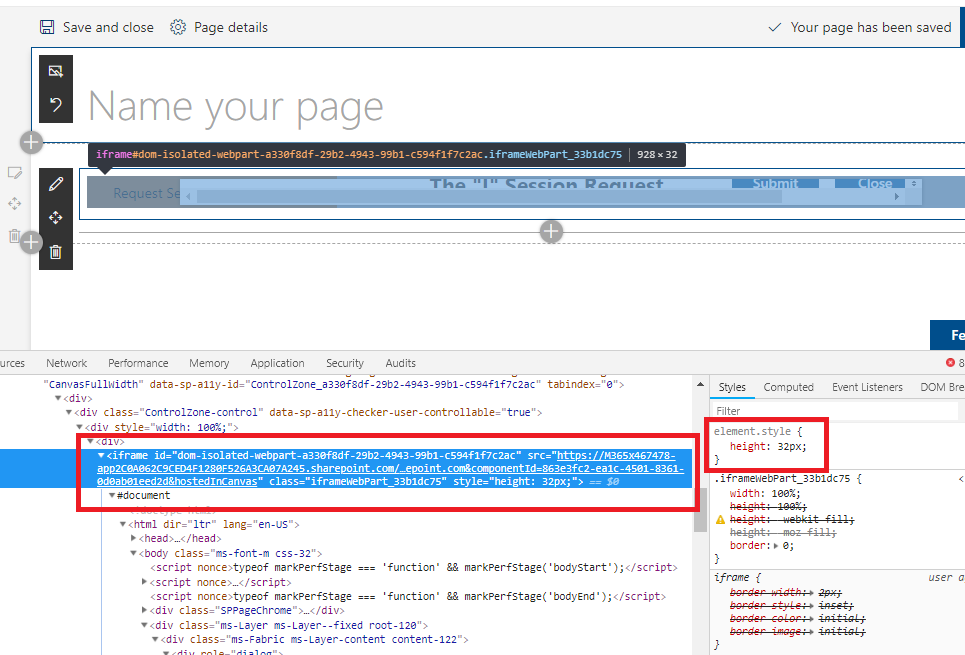The height and width of the screenshot is (655, 965).
Task: Switch to the Computed pane tab
Action: pyautogui.click(x=788, y=387)
